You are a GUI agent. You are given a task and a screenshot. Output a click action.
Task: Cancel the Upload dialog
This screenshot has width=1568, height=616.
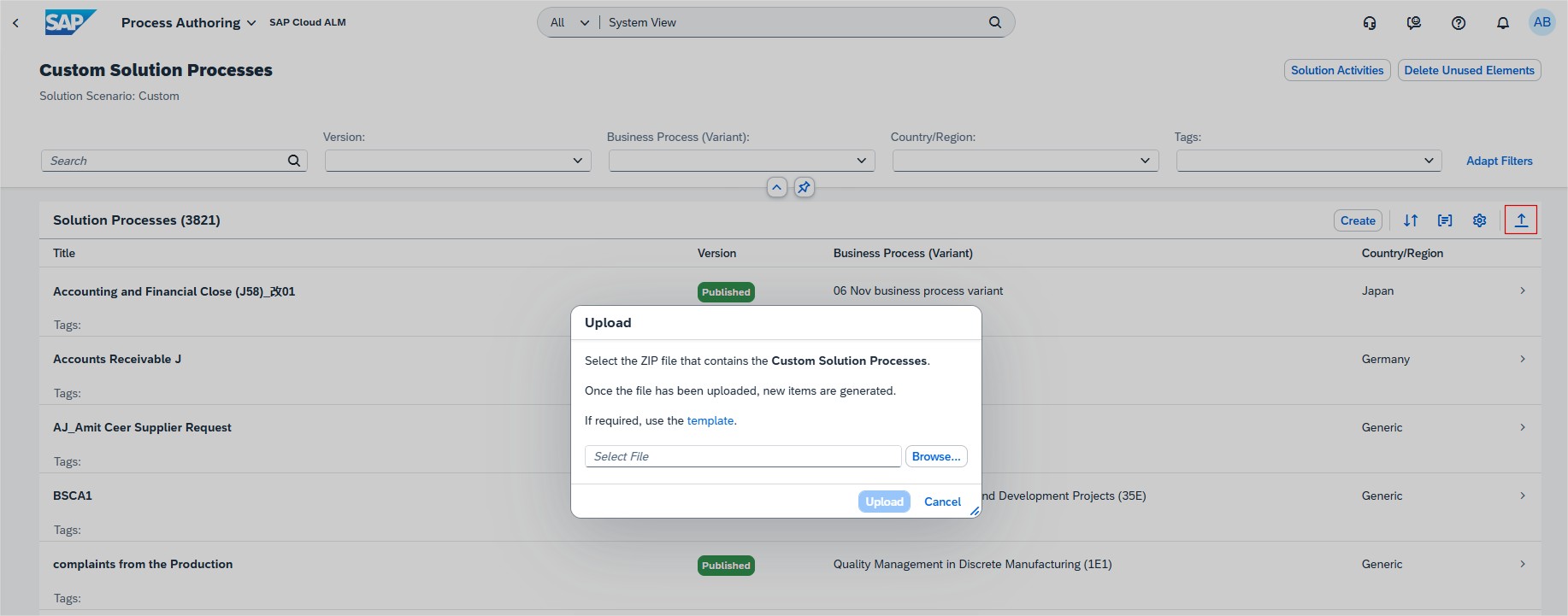coord(942,502)
